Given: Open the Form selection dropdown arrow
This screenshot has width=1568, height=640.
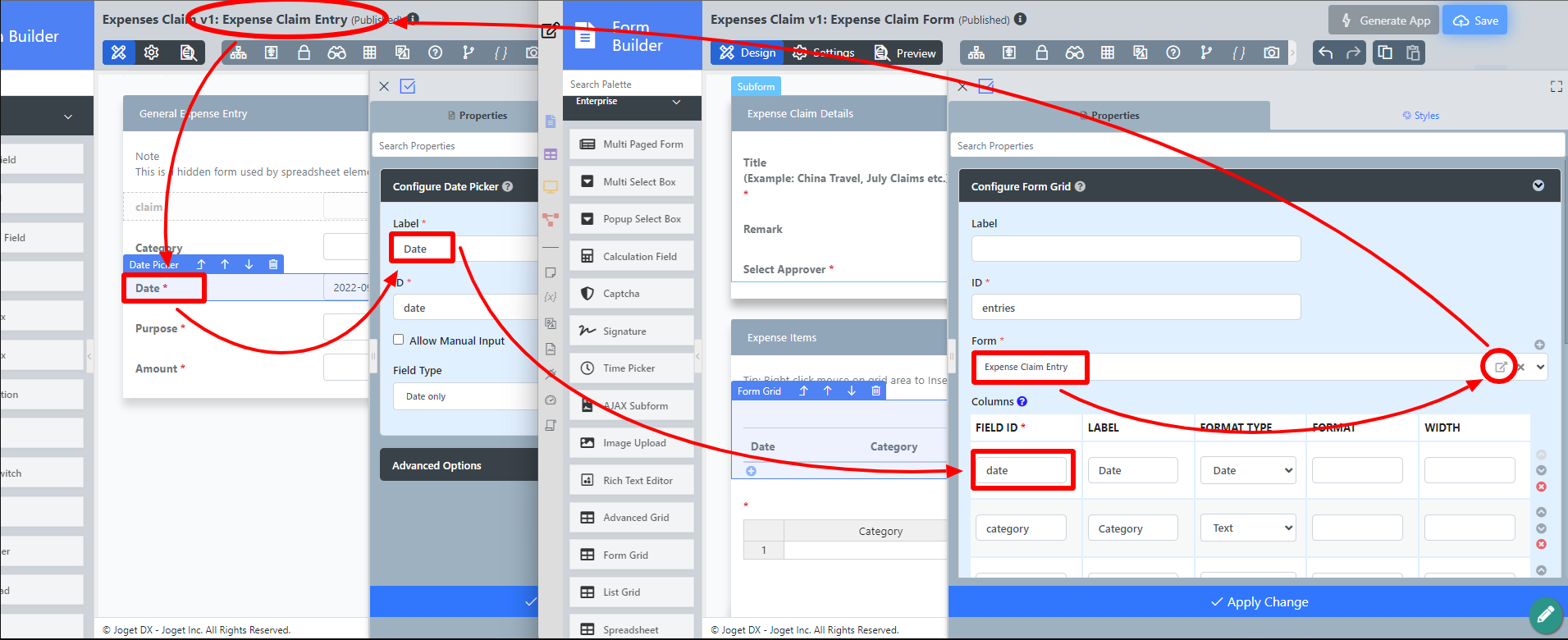Looking at the screenshot, I should point(1541,367).
